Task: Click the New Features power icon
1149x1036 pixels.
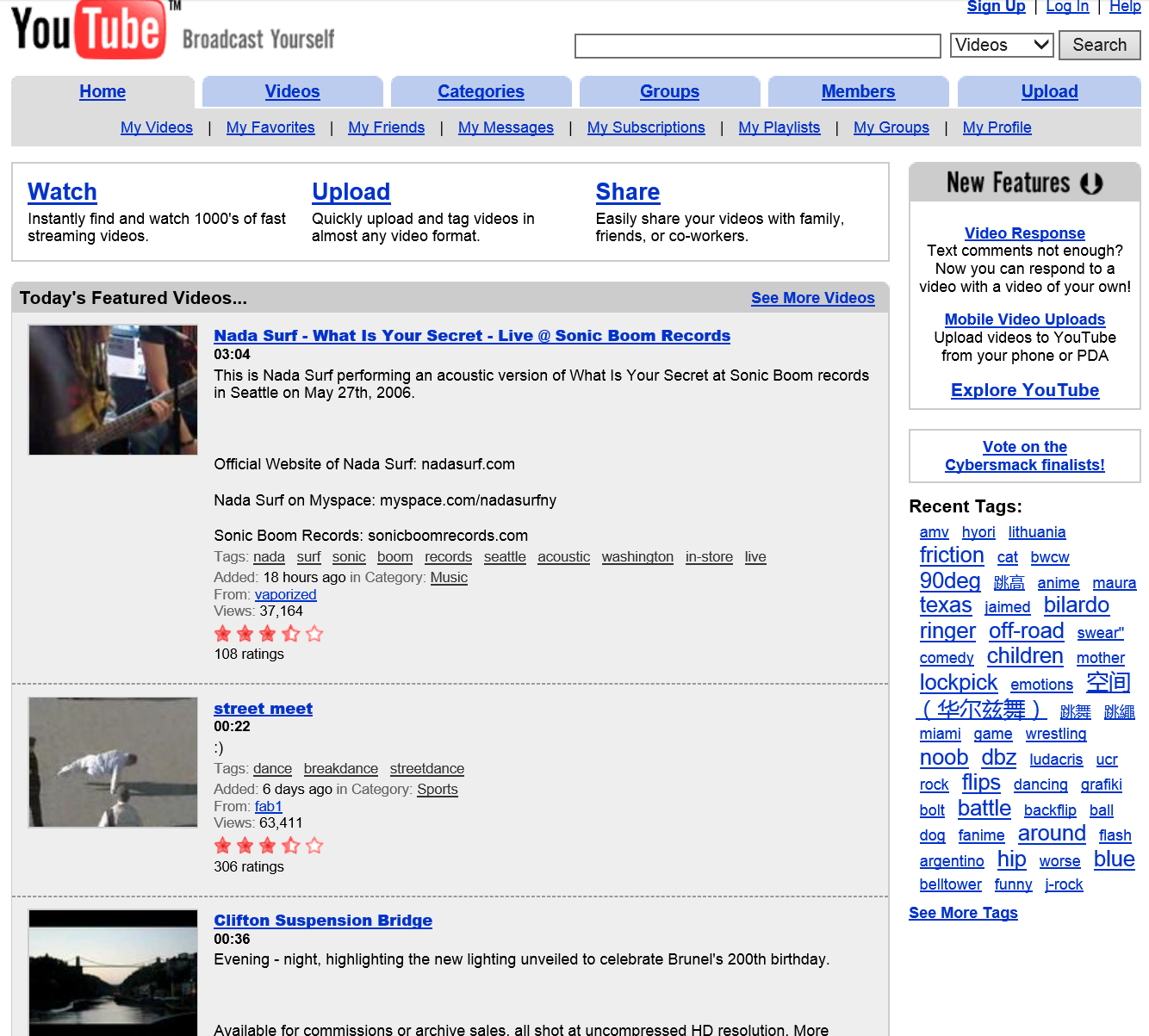Action: tap(1091, 183)
